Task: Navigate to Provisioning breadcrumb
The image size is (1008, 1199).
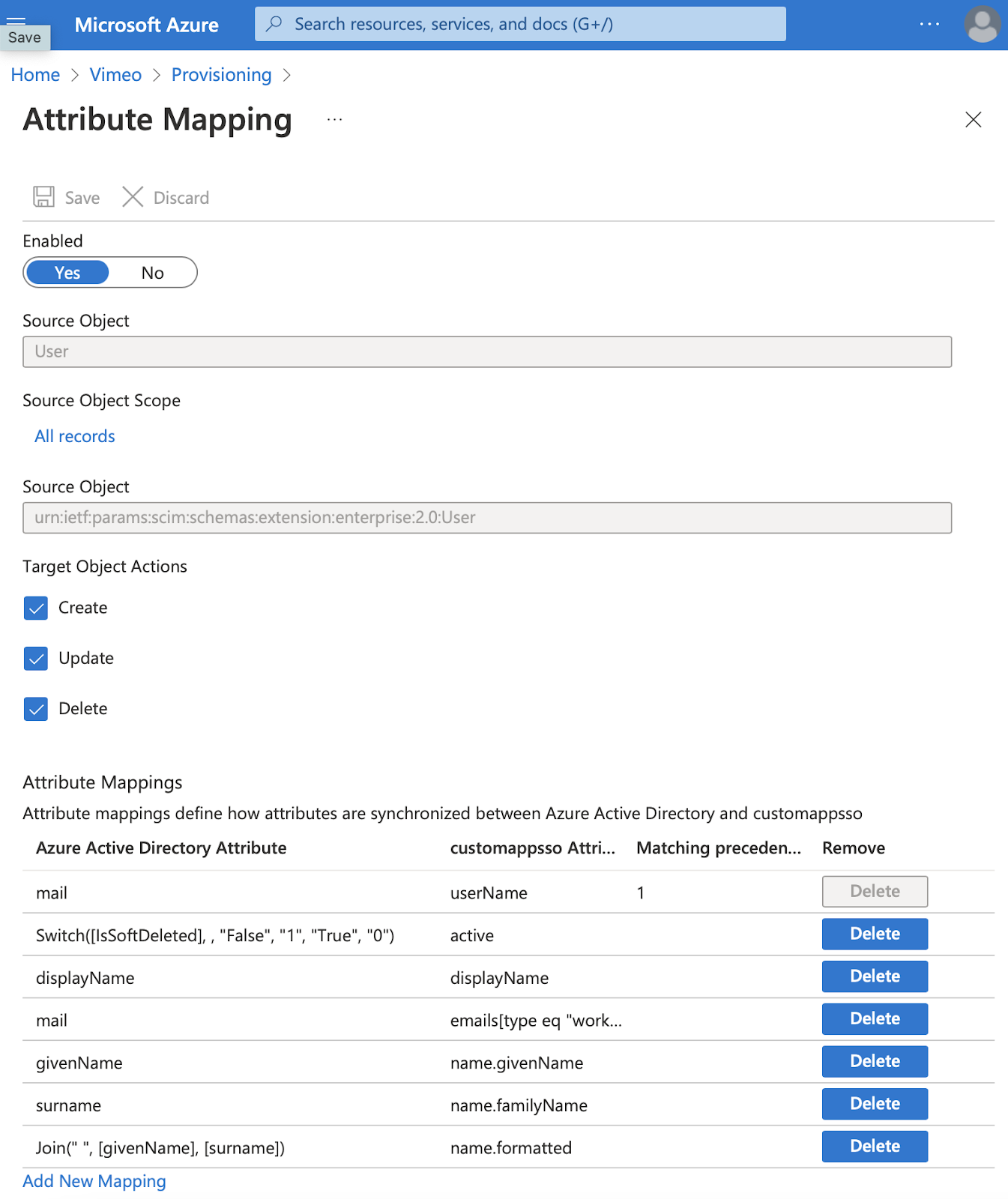Action: 221,75
